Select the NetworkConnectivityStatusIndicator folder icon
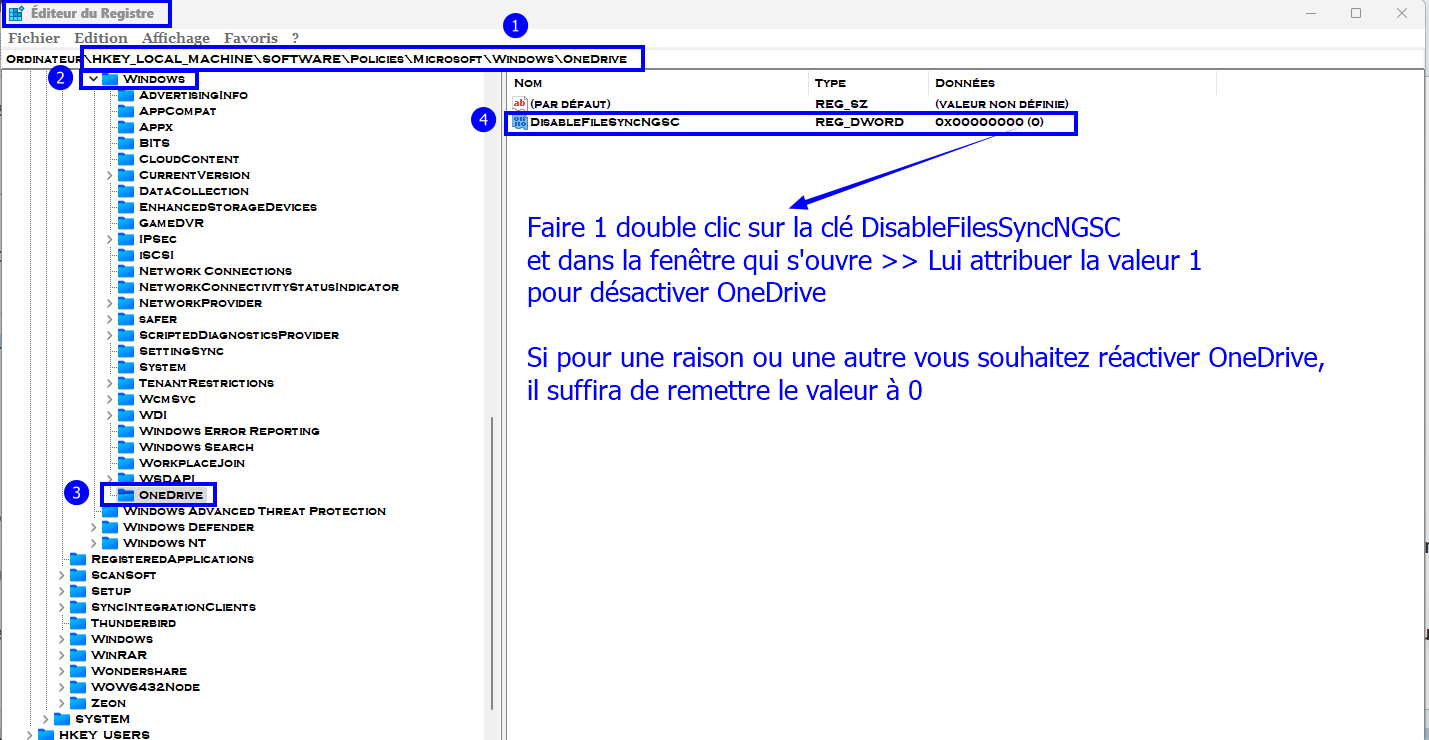Image resolution: width=1429 pixels, height=740 pixels. click(126, 287)
